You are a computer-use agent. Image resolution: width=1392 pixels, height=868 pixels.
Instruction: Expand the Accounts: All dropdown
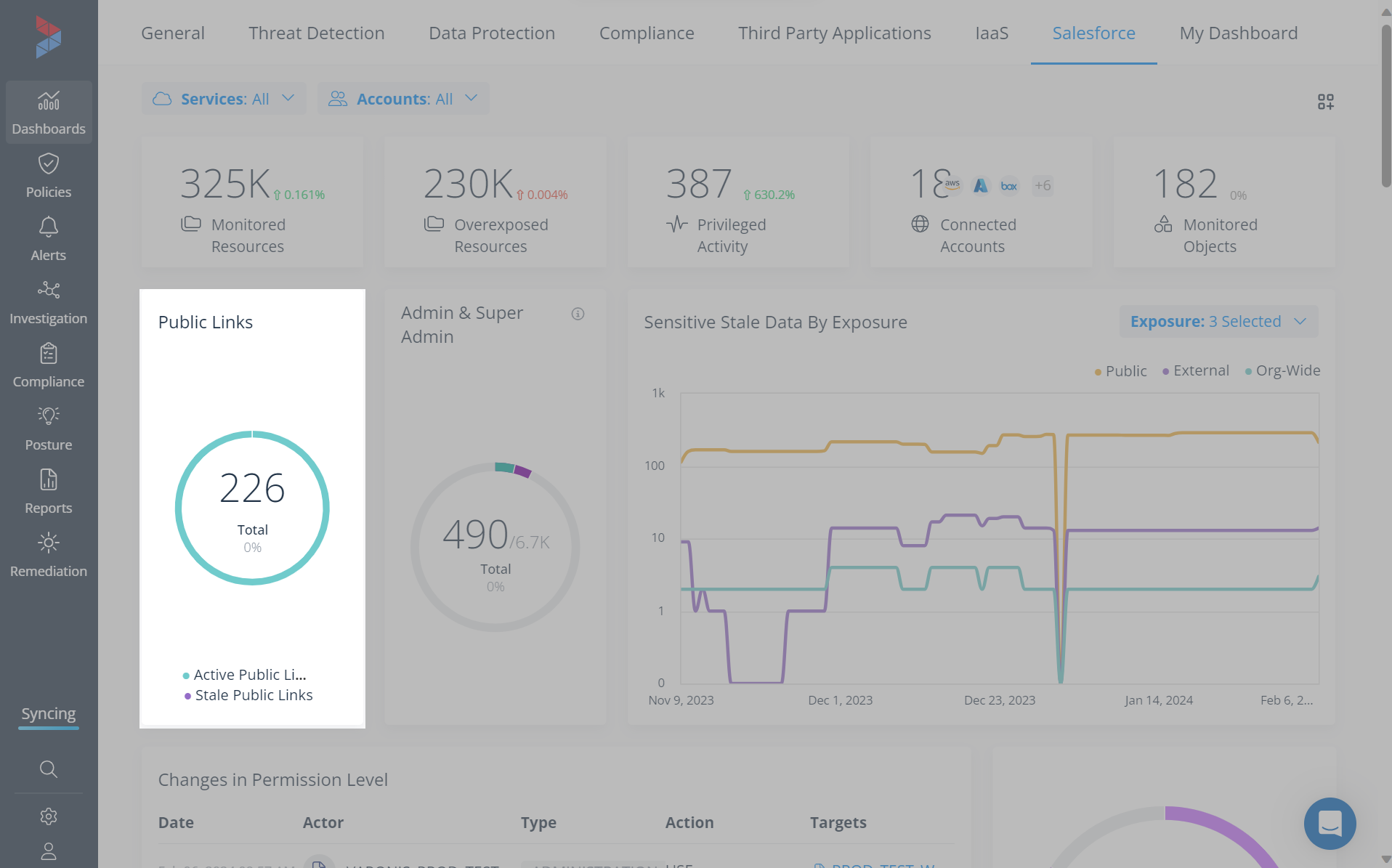coord(403,99)
